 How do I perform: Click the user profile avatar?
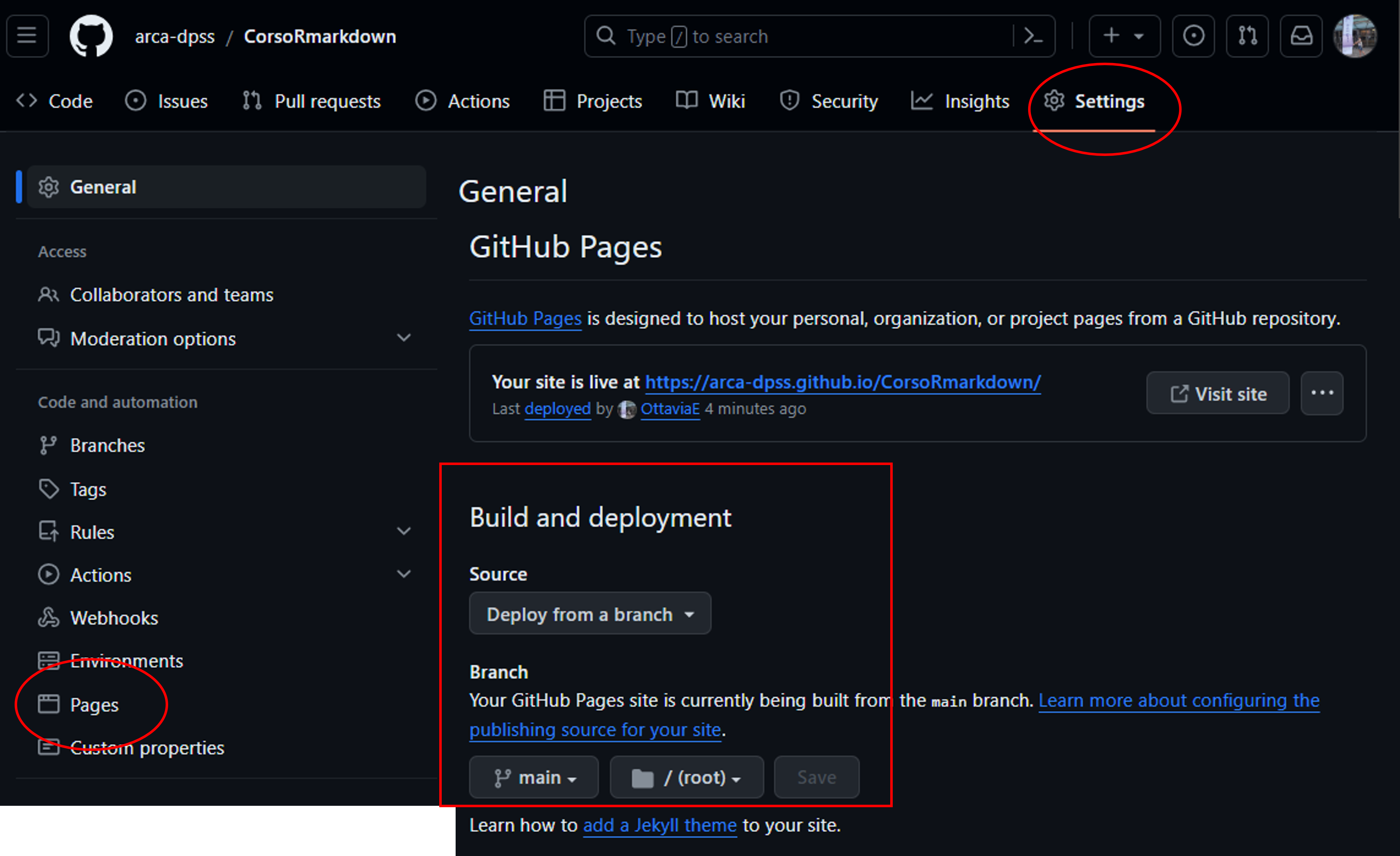(1355, 36)
